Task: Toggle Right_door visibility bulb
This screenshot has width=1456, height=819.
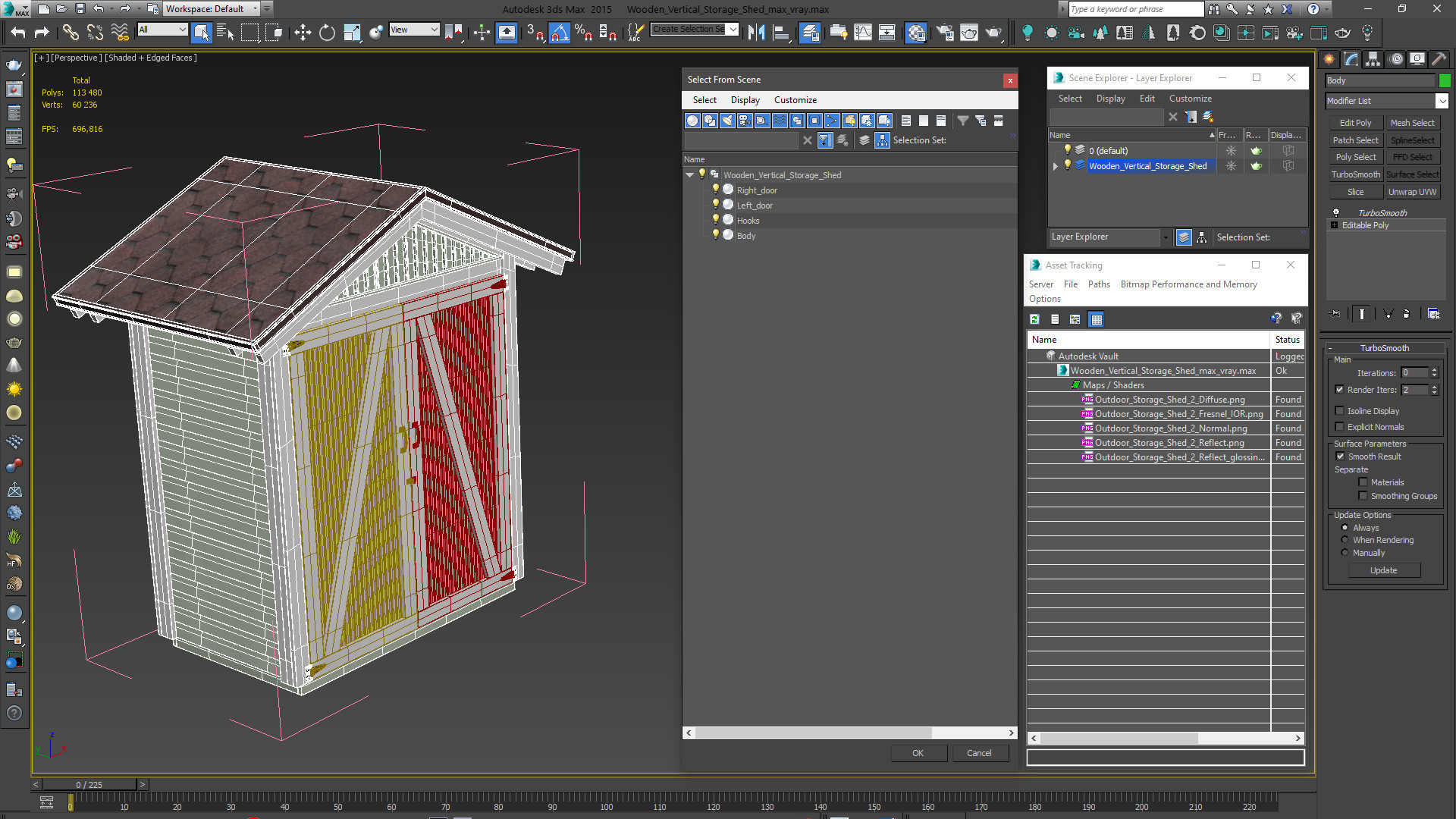Action: [715, 190]
